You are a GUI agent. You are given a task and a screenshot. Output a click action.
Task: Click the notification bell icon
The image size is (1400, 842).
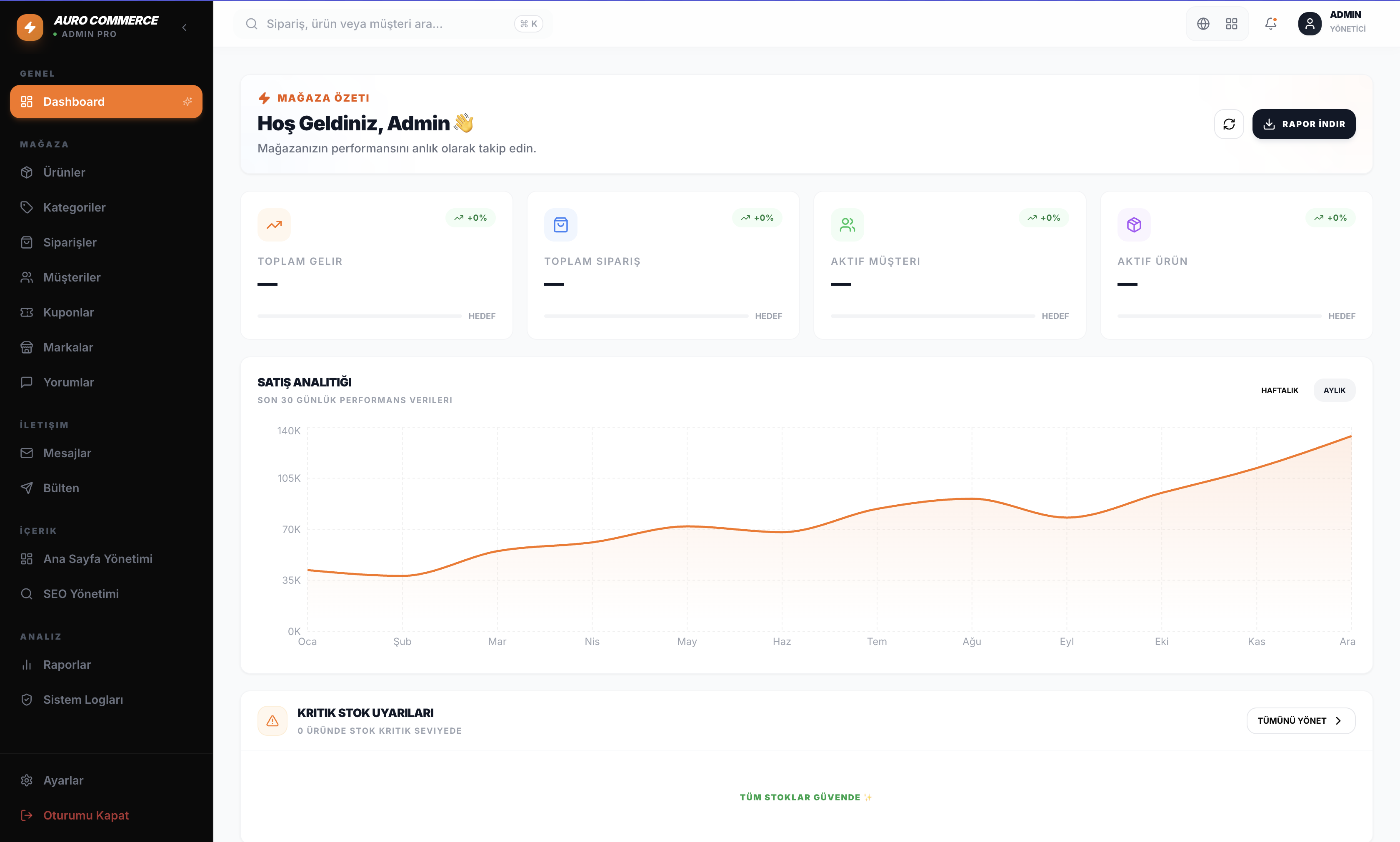point(1270,24)
